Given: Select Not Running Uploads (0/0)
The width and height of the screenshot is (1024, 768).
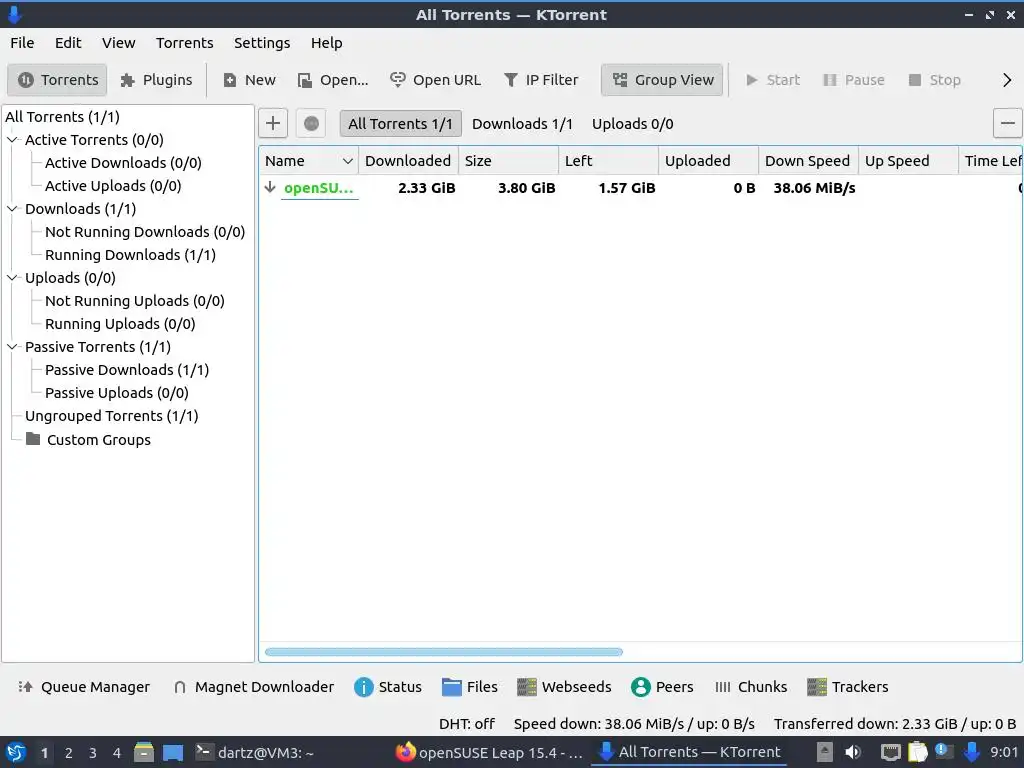Looking at the screenshot, I should (x=135, y=301).
